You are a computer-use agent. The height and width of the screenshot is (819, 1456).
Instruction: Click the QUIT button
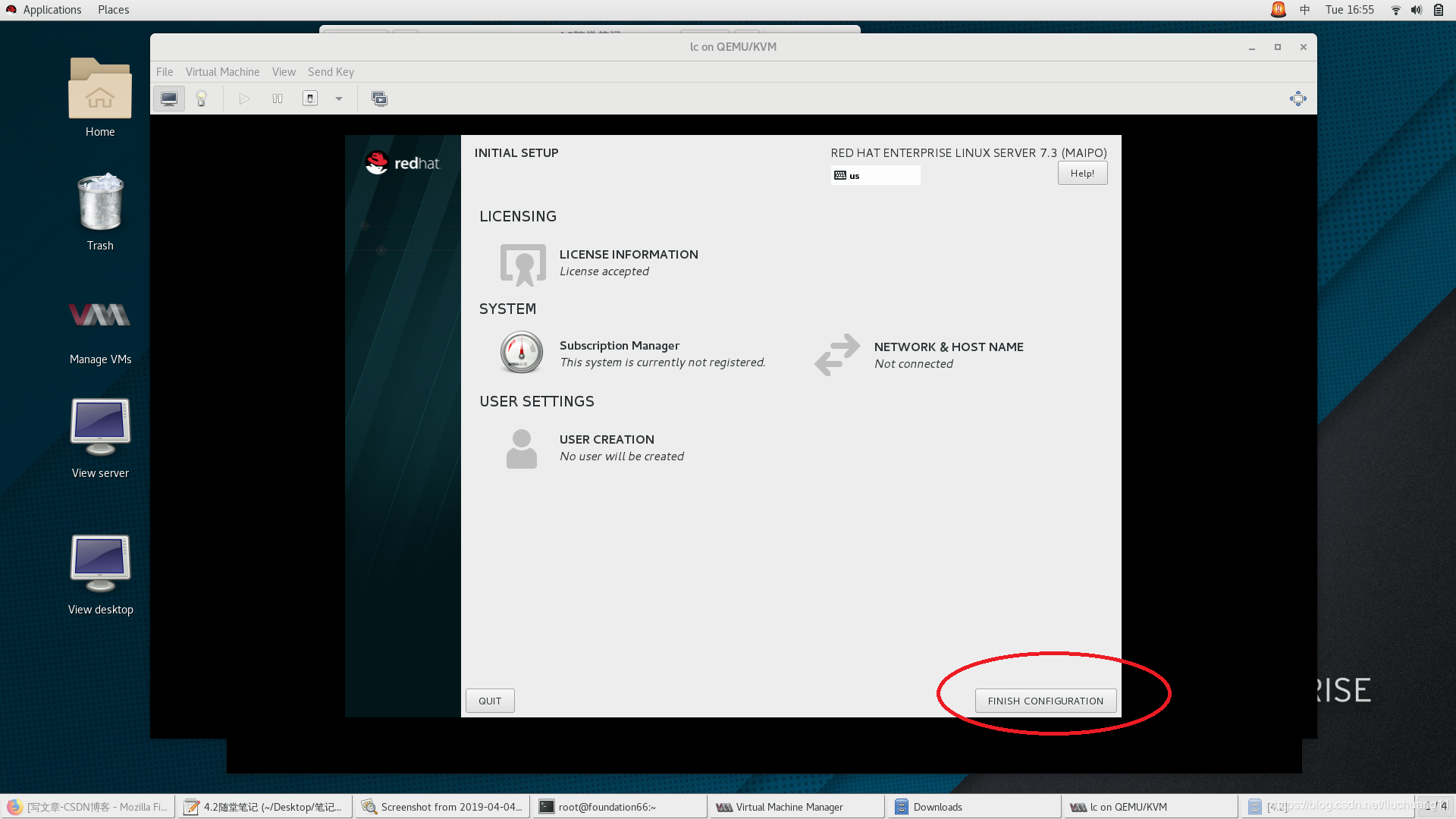click(x=490, y=701)
